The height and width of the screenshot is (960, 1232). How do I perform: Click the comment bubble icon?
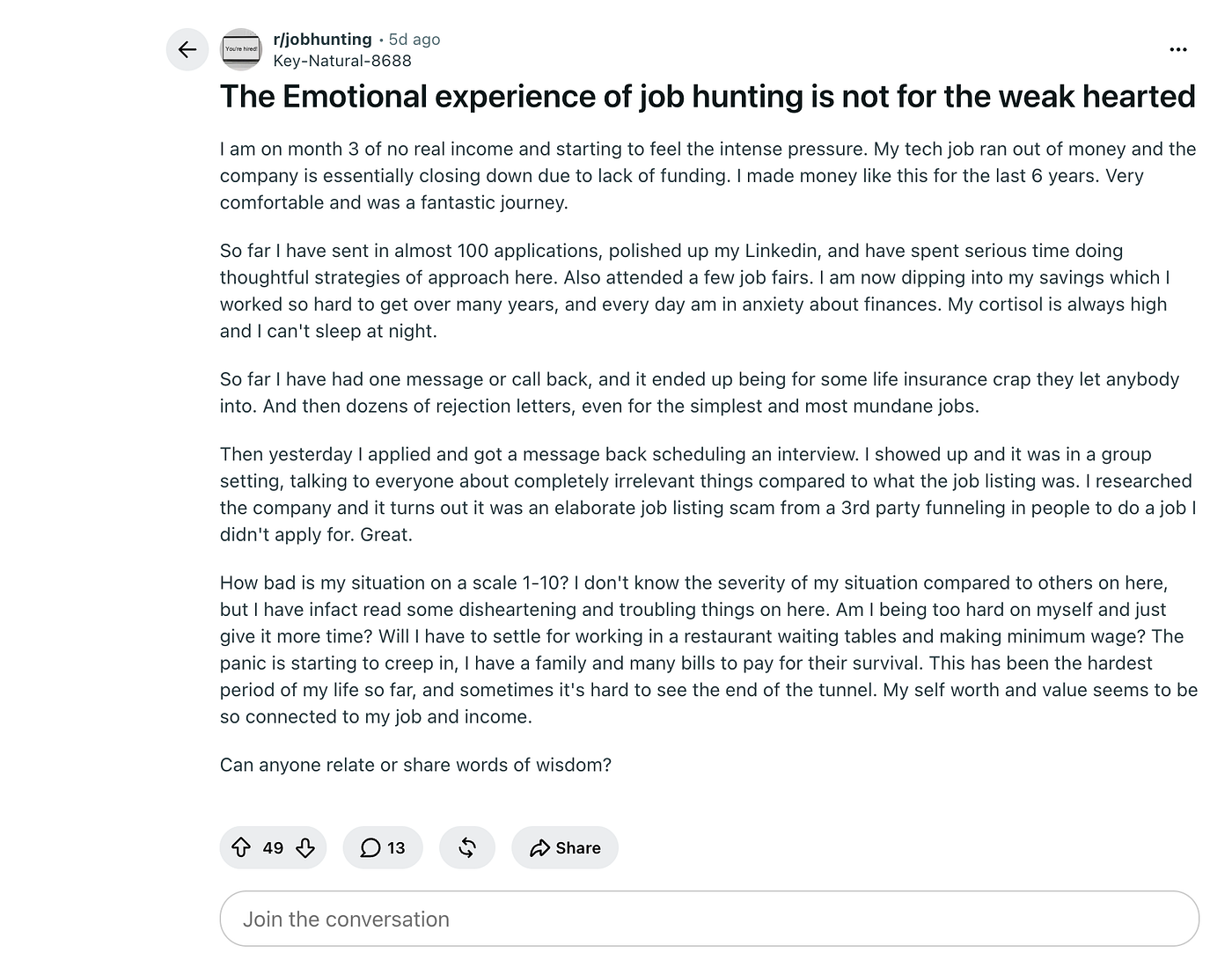tap(370, 847)
